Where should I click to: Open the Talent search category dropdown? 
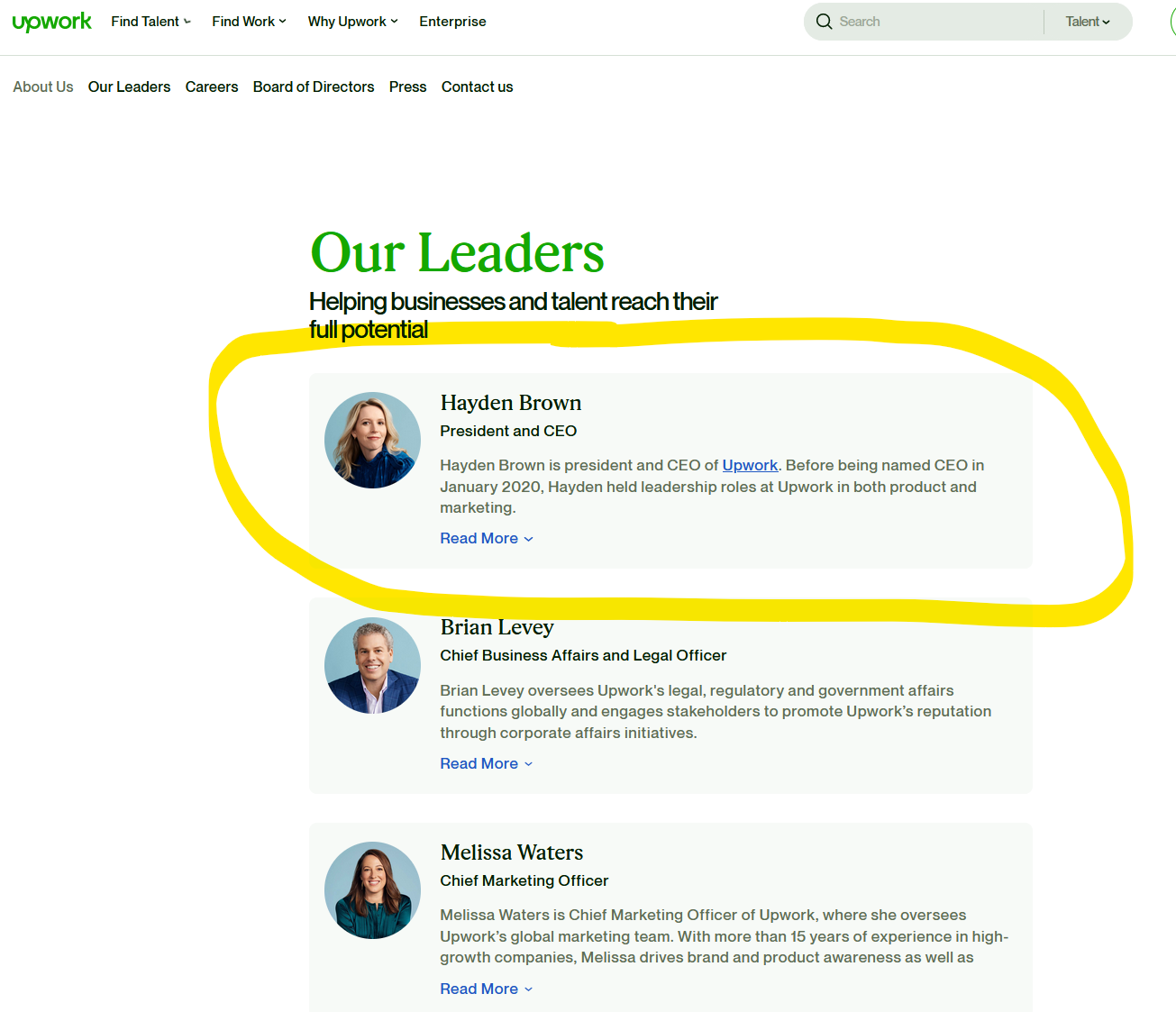click(x=1088, y=22)
